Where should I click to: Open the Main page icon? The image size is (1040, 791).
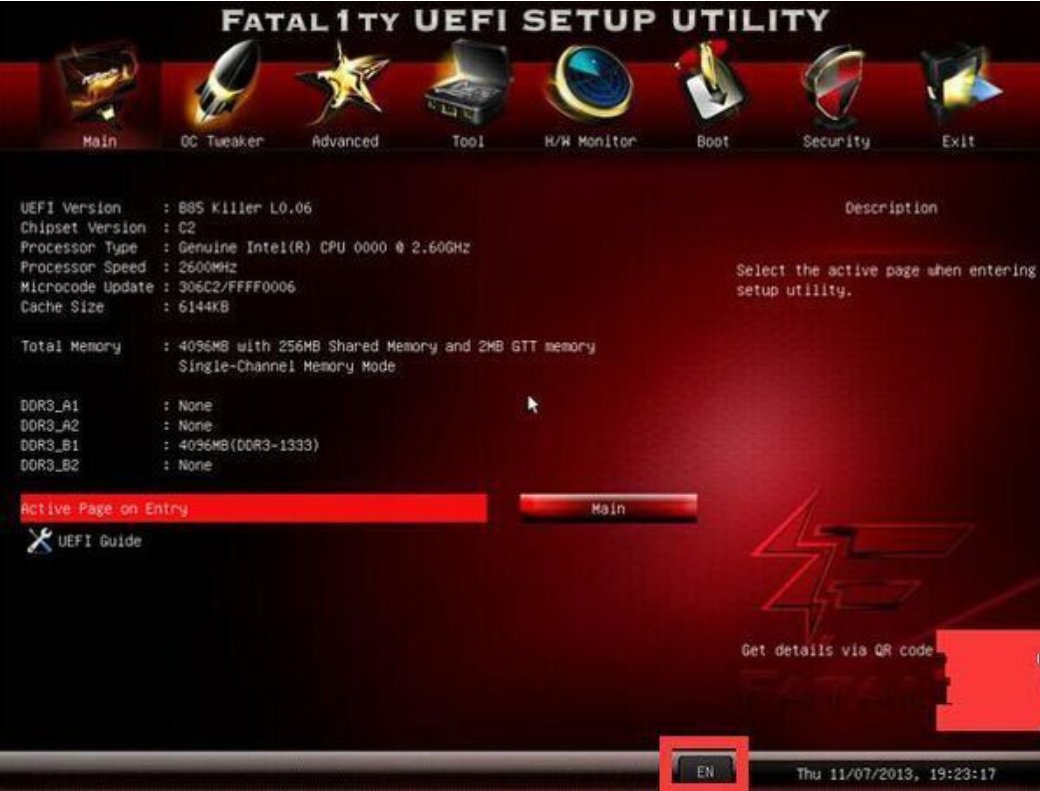[99, 85]
